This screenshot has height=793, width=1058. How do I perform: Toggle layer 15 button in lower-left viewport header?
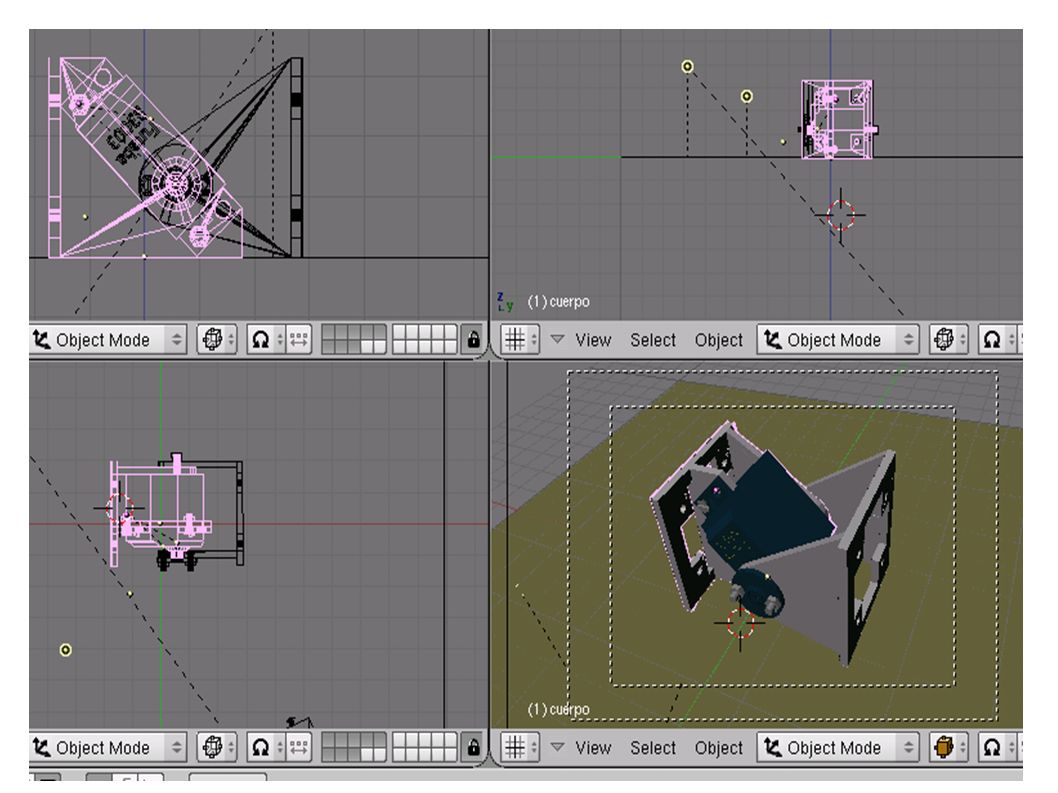coord(380,754)
